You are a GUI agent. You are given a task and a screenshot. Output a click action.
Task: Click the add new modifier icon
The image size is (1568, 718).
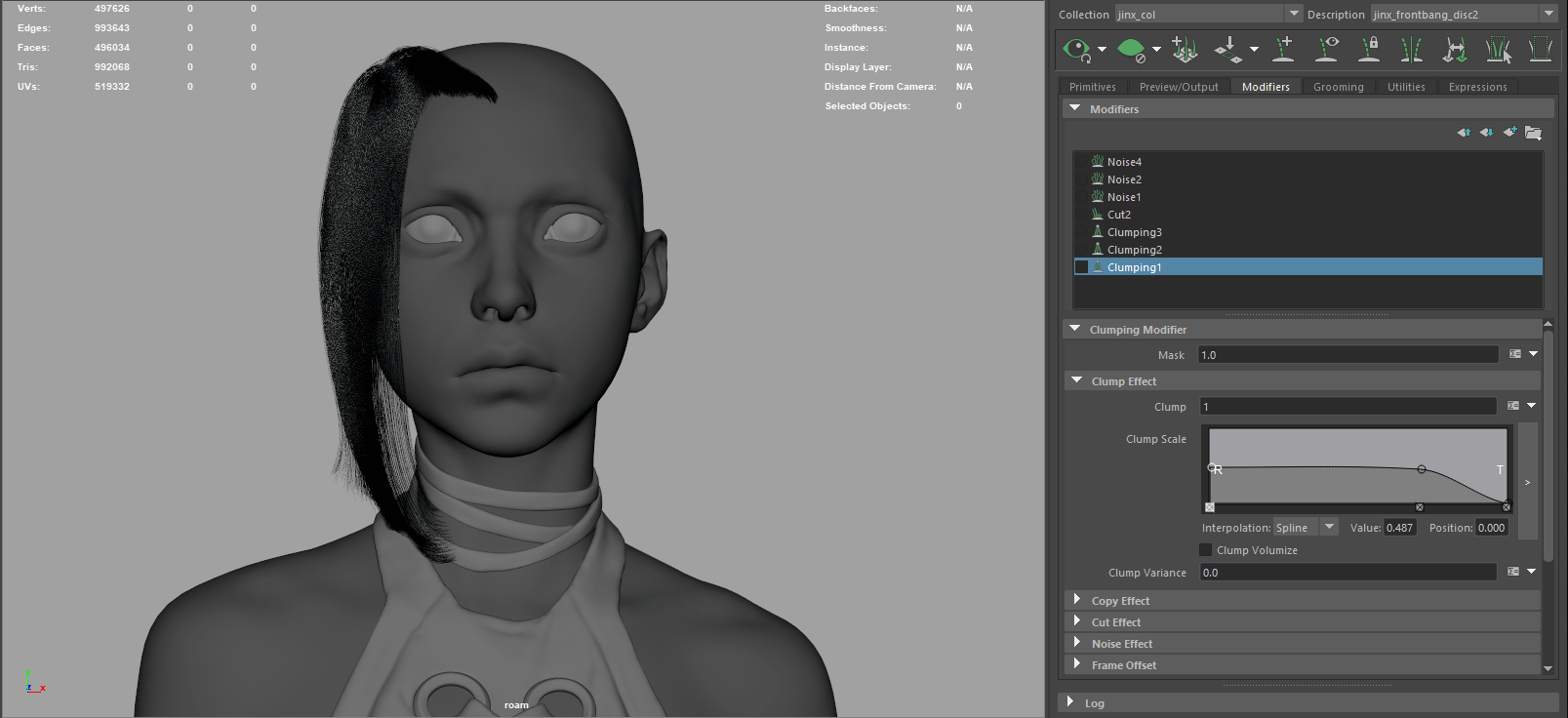pos(1509,133)
